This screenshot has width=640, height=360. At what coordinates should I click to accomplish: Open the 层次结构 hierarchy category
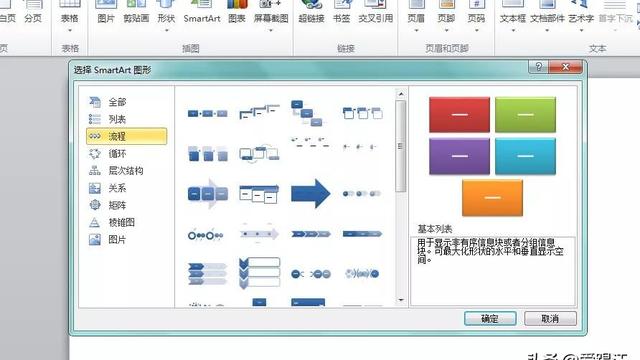127,171
